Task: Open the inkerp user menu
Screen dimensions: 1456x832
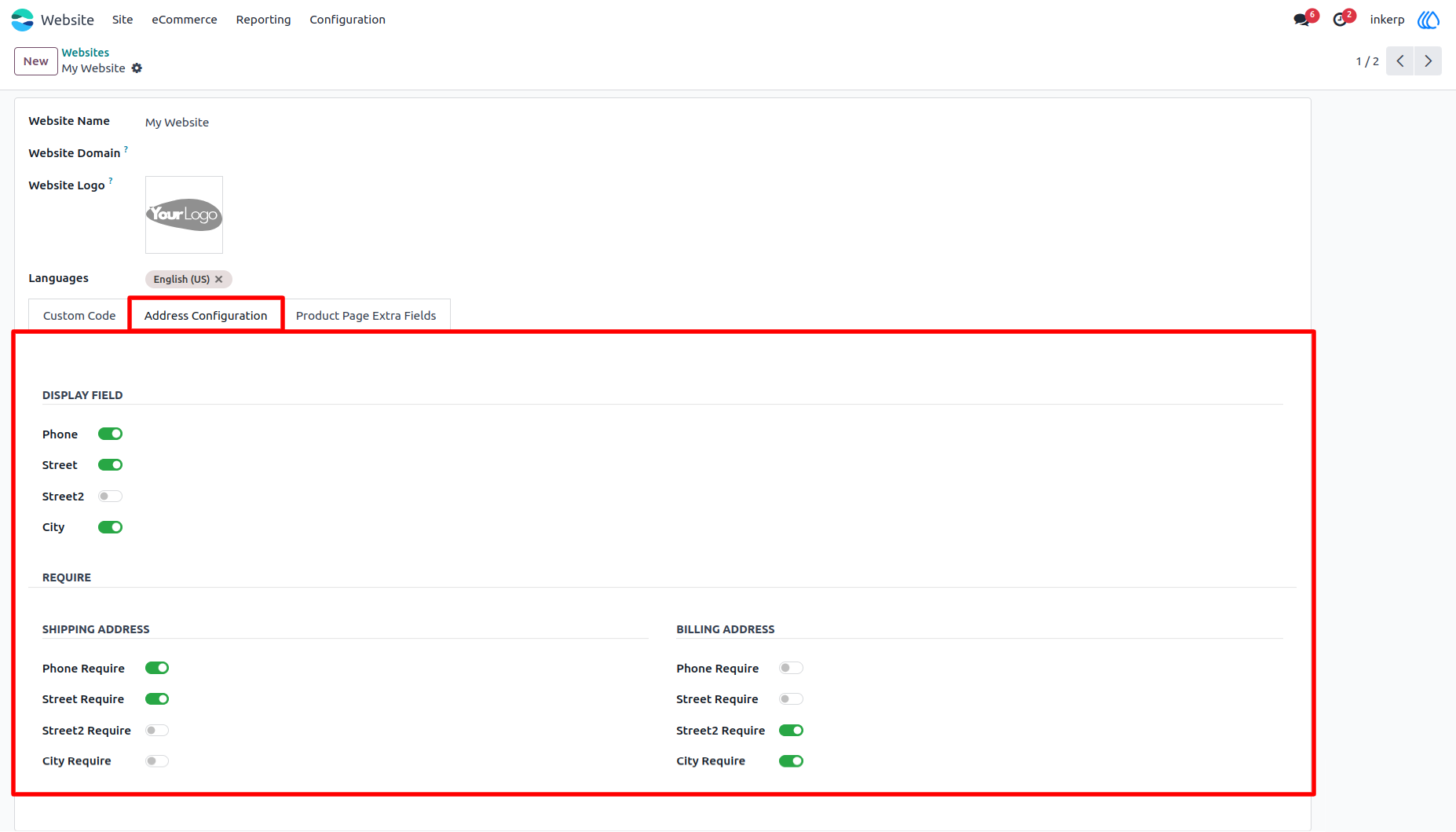Action: pos(1387,20)
